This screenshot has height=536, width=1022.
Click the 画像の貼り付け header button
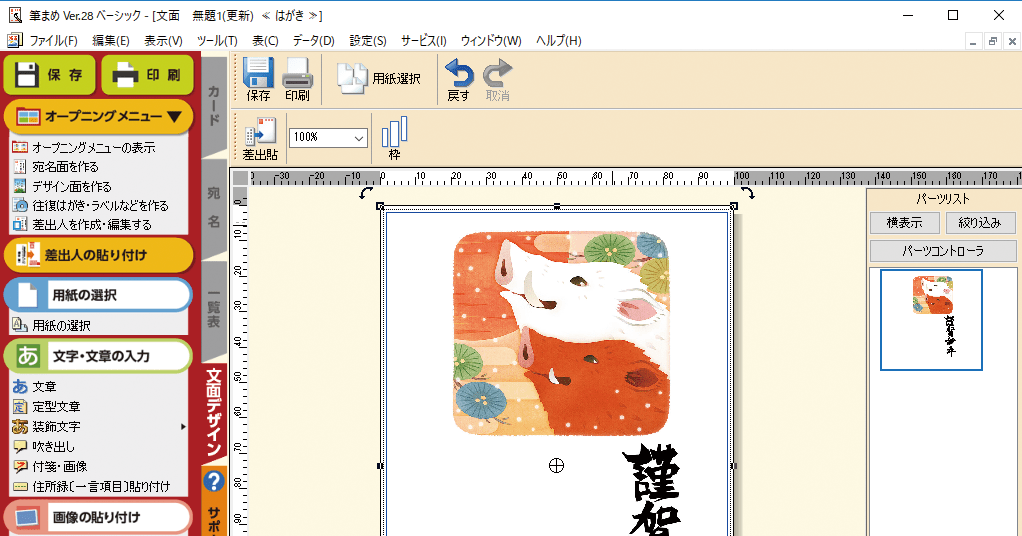(x=98, y=517)
